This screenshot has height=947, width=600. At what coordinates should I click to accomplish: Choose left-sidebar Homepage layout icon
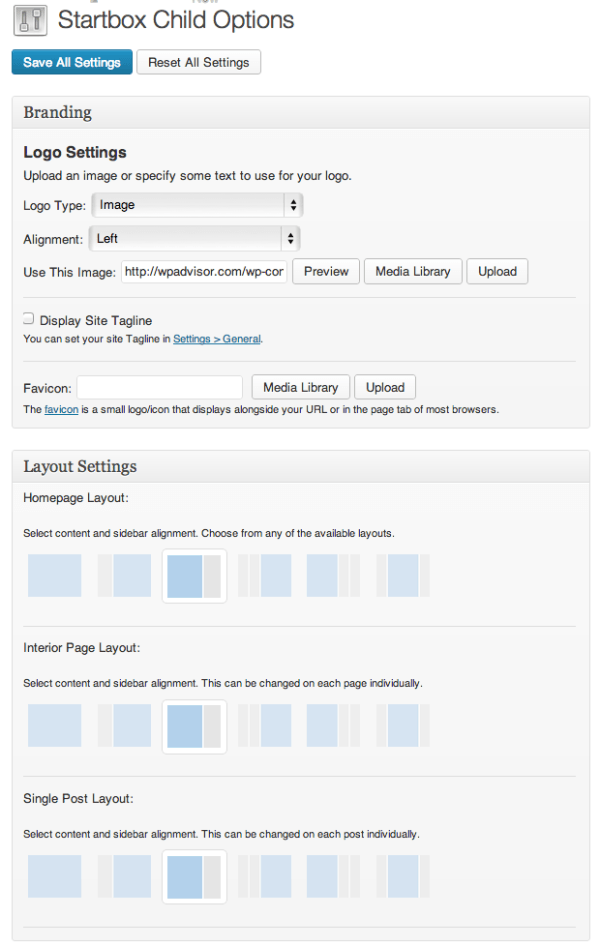(x=125, y=576)
